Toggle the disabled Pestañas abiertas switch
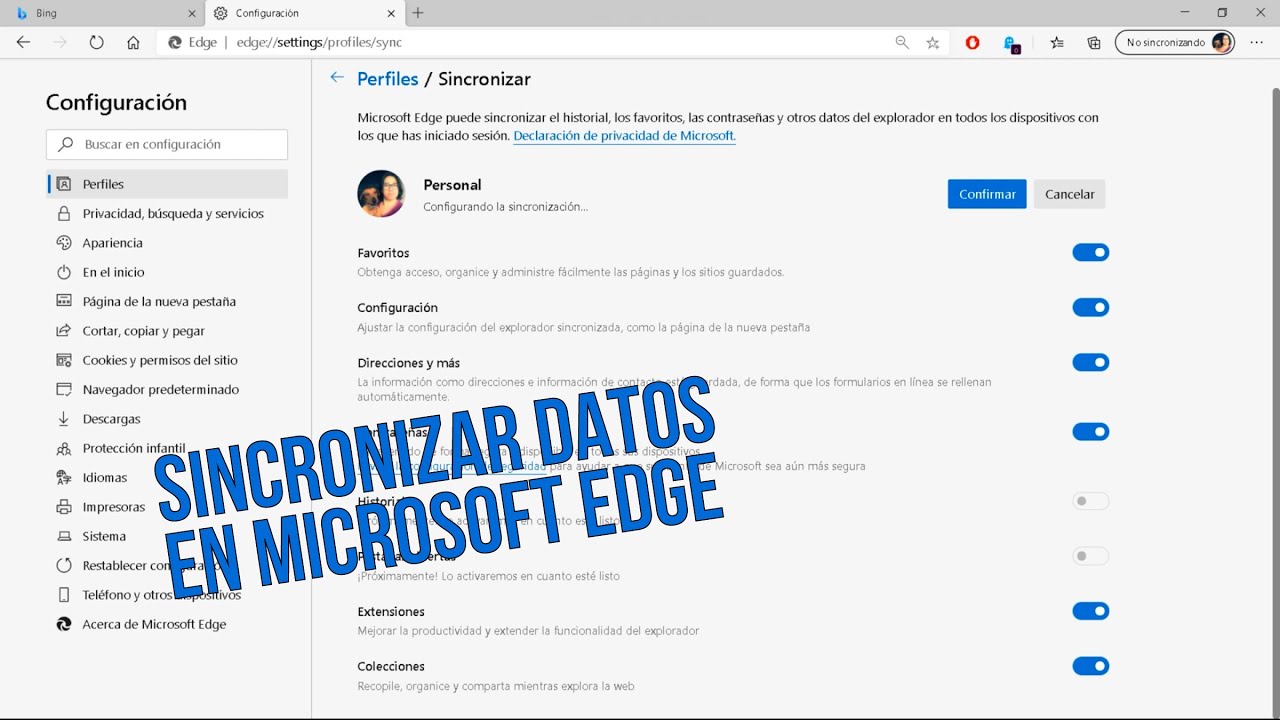This screenshot has width=1280, height=720. coord(1091,556)
